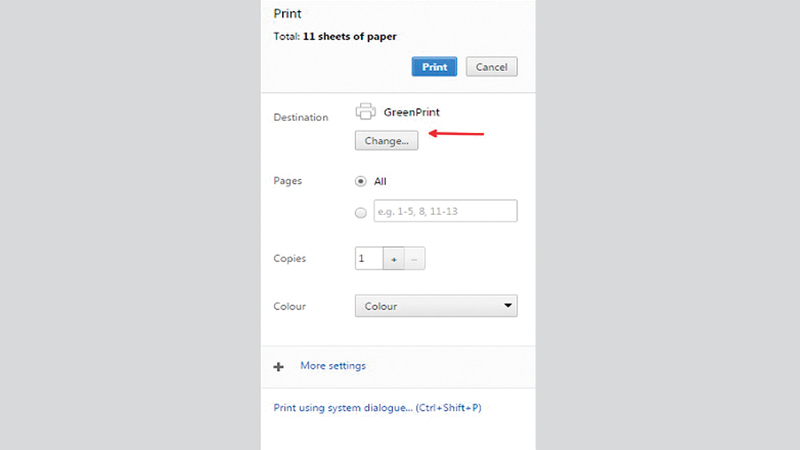
Task: Click the Copies label
Action: coord(290,259)
